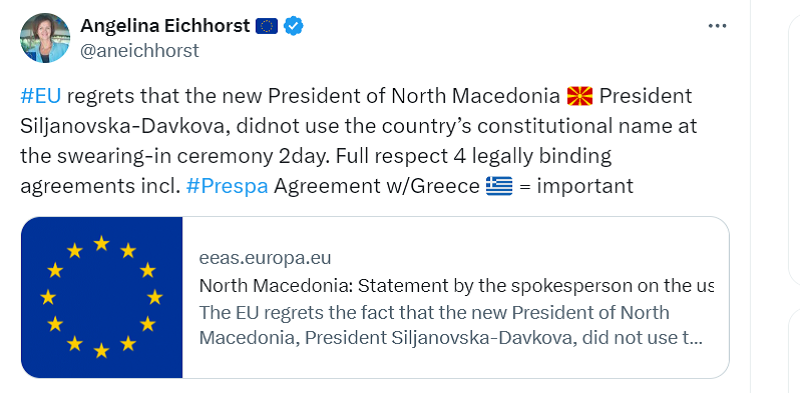The width and height of the screenshot is (800, 393).
Task: Click the card description starting 'The EU regrets'
Action: pos(451,325)
